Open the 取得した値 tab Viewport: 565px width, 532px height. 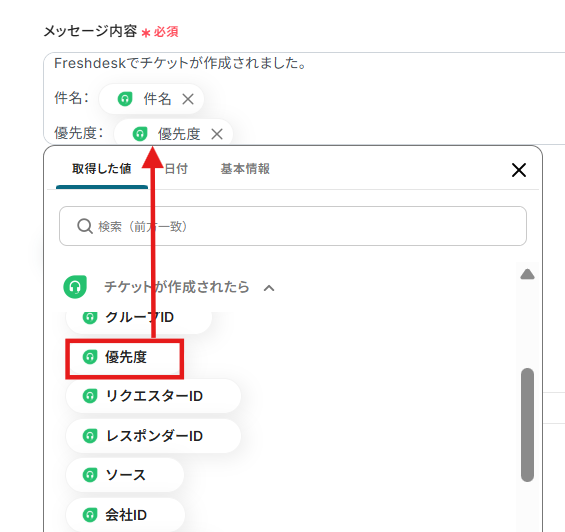tap(102, 169)
